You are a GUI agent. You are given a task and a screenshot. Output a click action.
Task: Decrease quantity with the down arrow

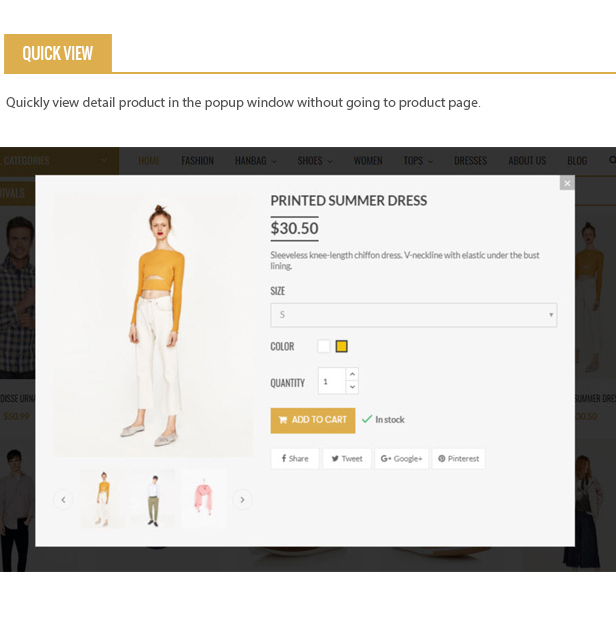pos(352,387)
